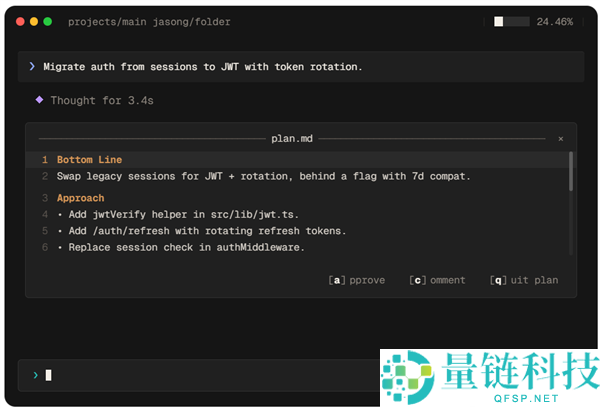Click the blue chevron beside the Migrate auth prompt
Viewport: 600px width, 409px height.
click(x=32, y=66)
